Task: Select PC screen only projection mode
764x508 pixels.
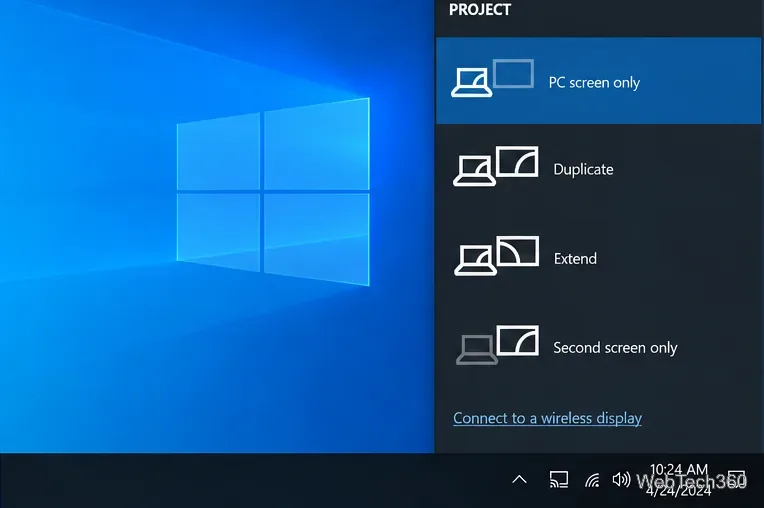Action: pyautogui.click(x=598, y=81)
